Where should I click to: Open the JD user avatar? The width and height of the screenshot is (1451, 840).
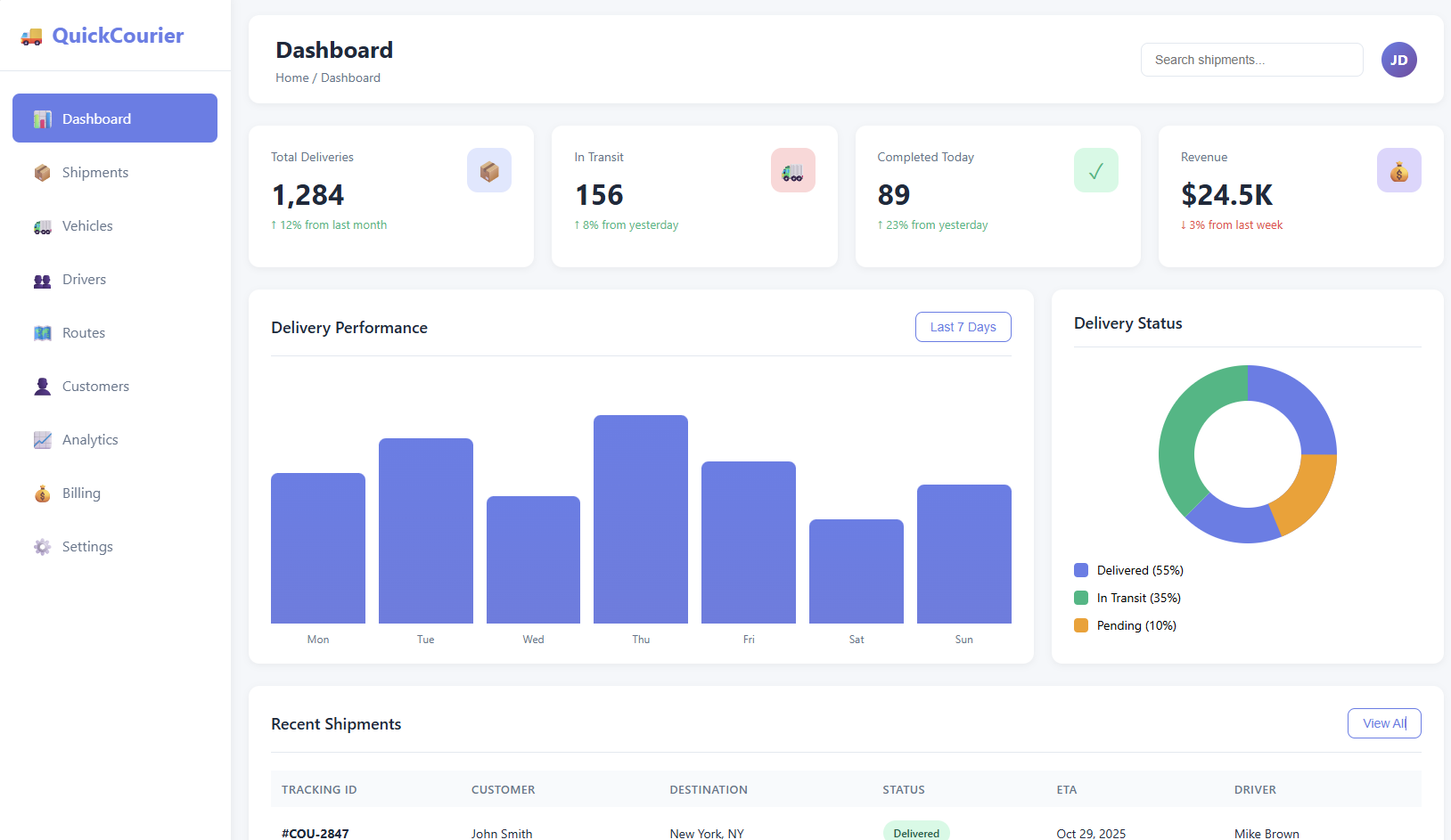pyautogui.click(x=1399, y=60)
